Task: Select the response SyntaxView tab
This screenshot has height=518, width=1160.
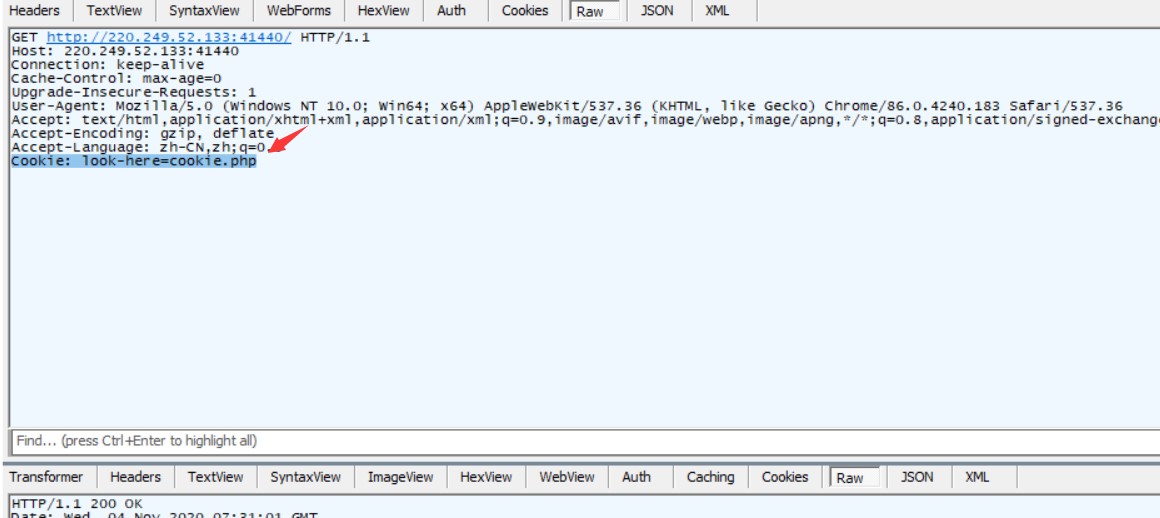Action: coord(306,477)
